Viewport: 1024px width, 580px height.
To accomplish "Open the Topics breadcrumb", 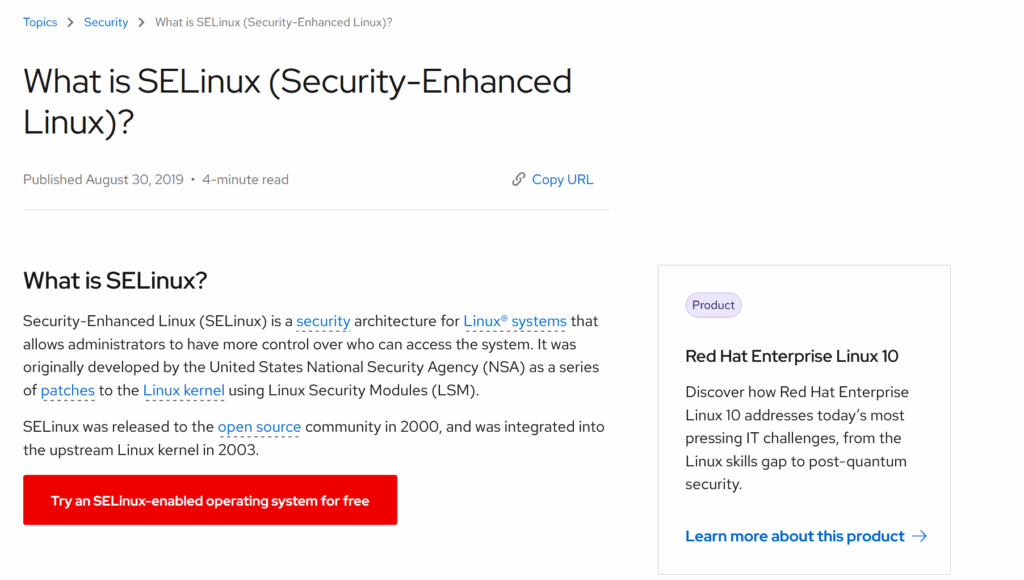I will point(40,23).
